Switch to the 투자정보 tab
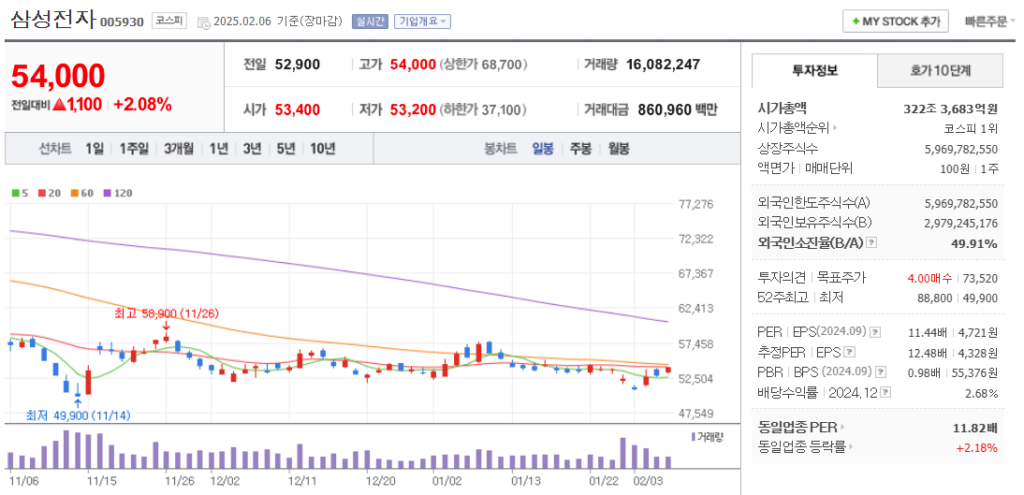This screenshot has height=495, width=1024. coord(814,71)
